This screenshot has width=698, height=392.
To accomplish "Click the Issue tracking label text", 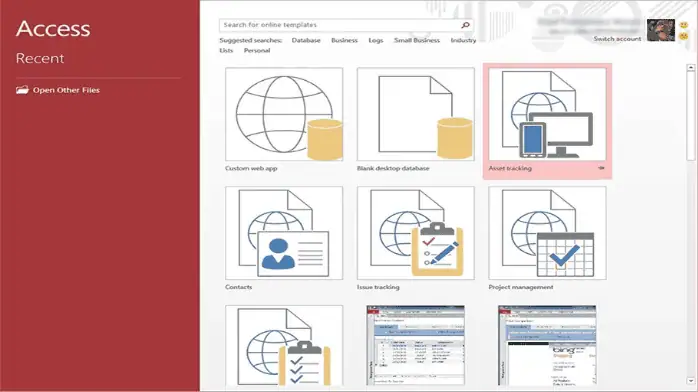I will pyautogui.click(x=378, y=287).
